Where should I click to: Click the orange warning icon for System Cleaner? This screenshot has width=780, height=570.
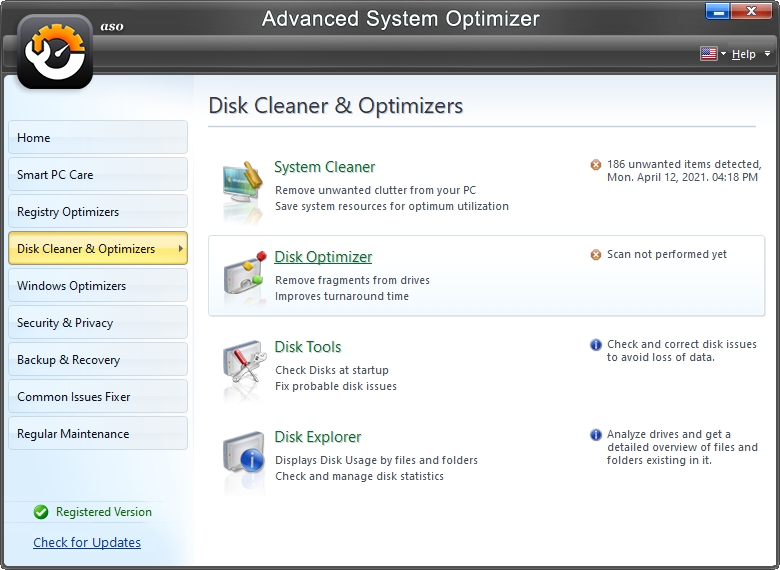point(596,165)
